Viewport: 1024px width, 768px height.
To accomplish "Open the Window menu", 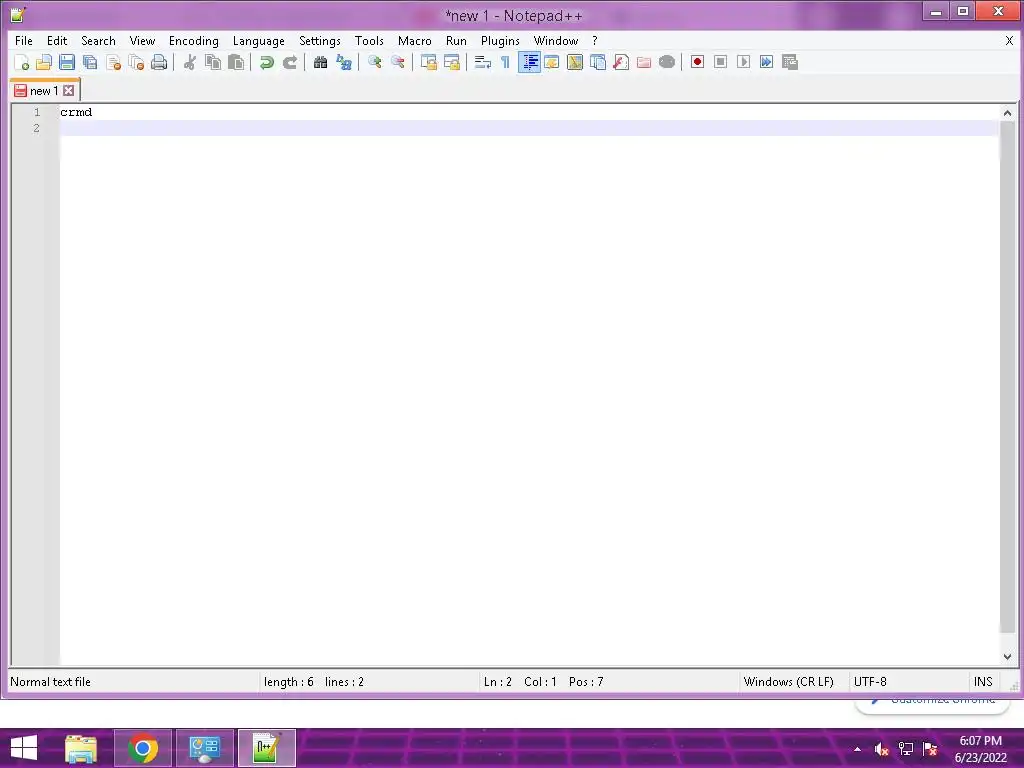I will 556,40.
